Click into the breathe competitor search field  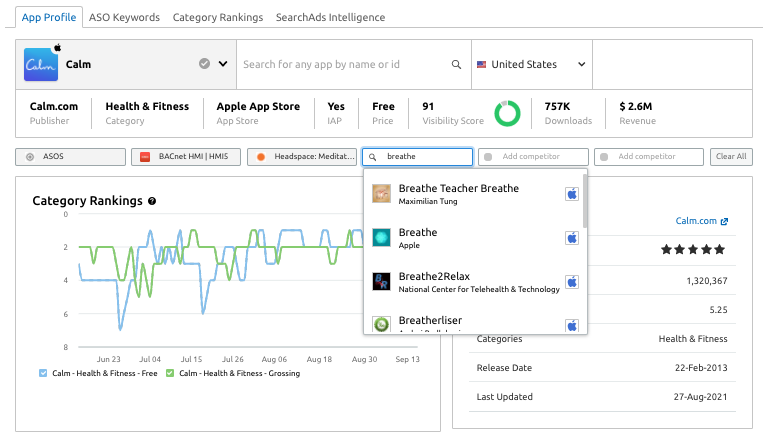point(418,157)
